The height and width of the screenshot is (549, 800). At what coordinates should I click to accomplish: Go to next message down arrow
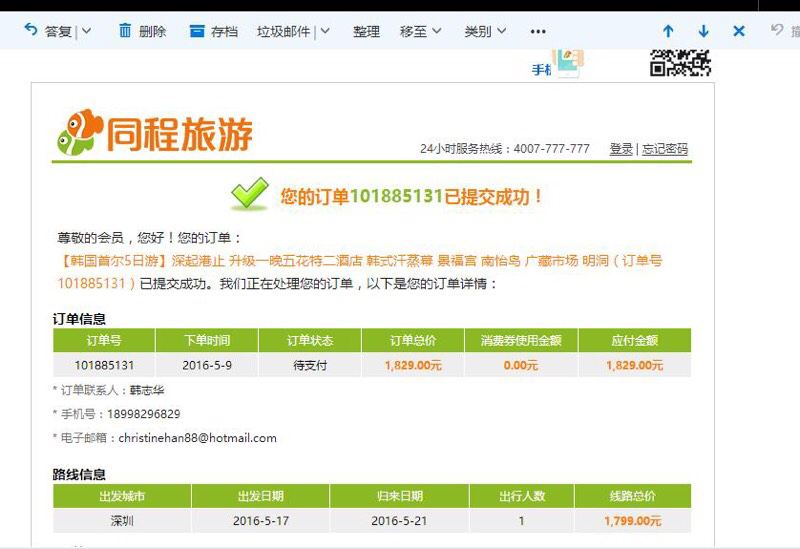(704, 31)
